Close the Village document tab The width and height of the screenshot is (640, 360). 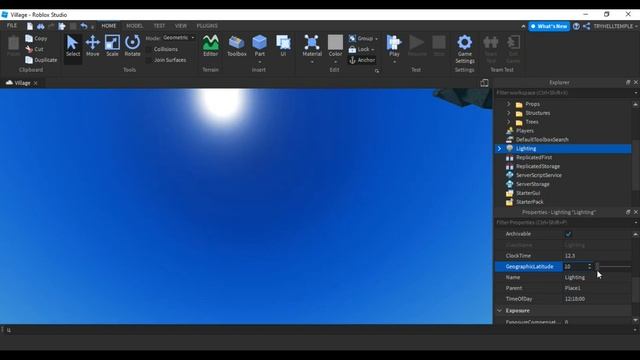[x=36, y=83]
